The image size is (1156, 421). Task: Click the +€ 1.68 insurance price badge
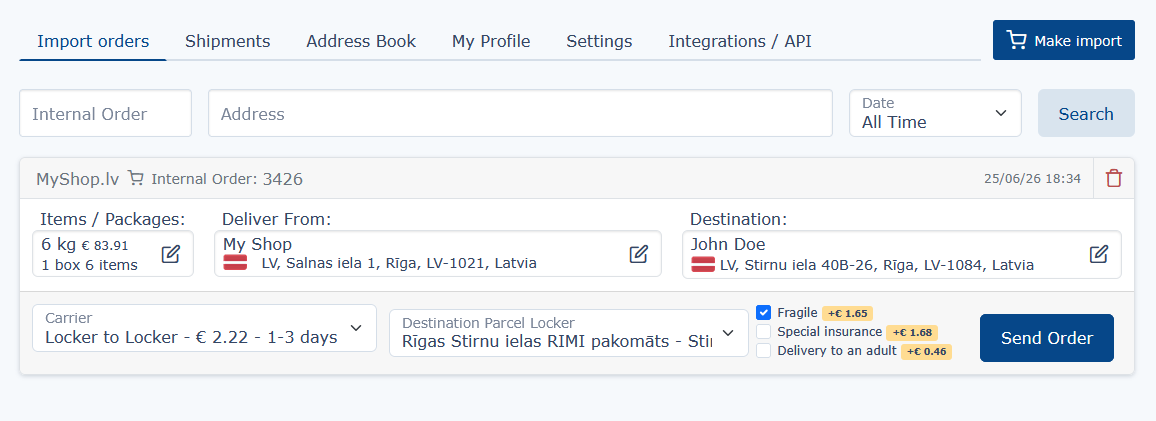[x=912, y=333]
